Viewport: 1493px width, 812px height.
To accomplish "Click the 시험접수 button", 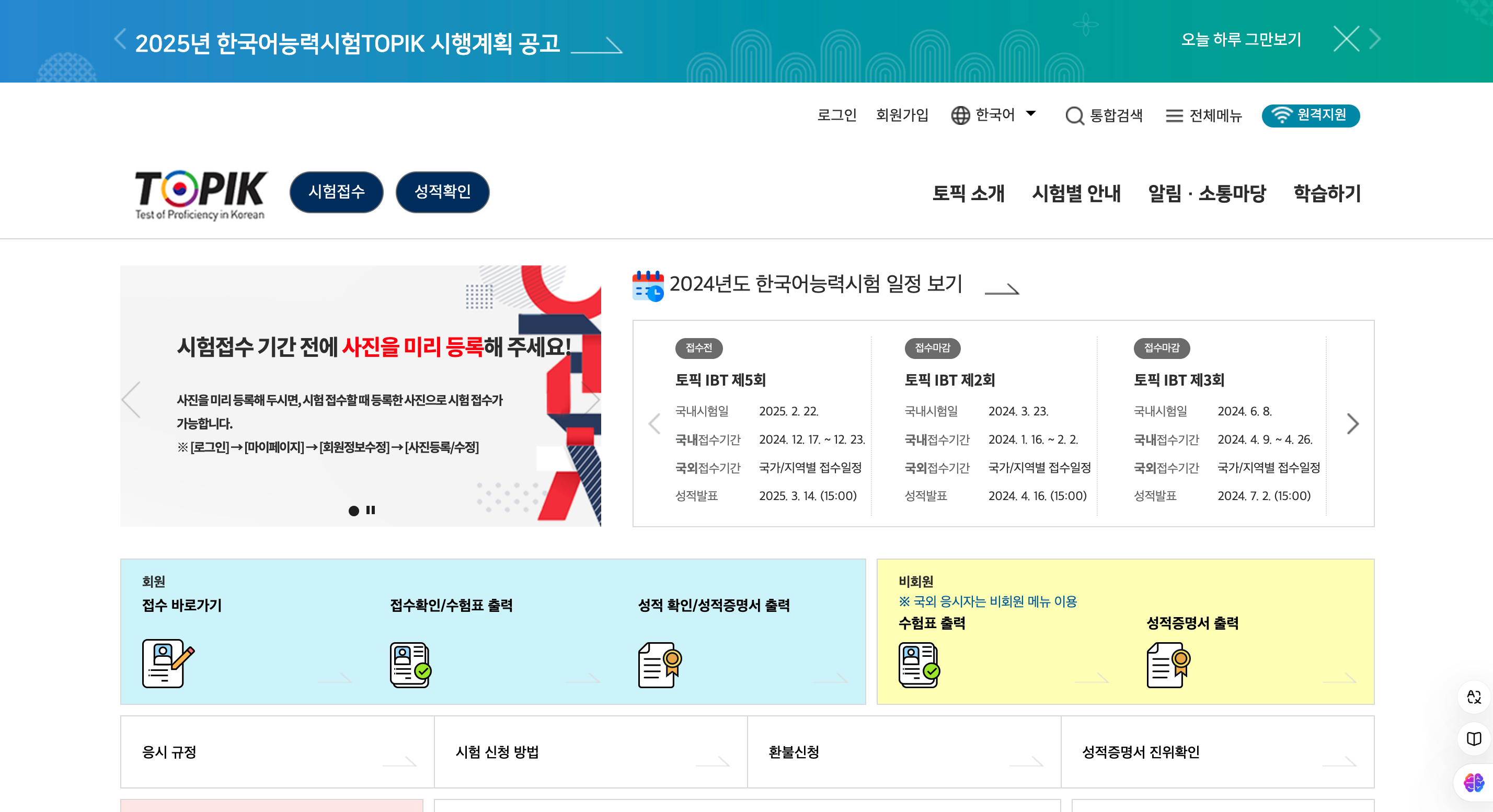I will coord(337,192).
